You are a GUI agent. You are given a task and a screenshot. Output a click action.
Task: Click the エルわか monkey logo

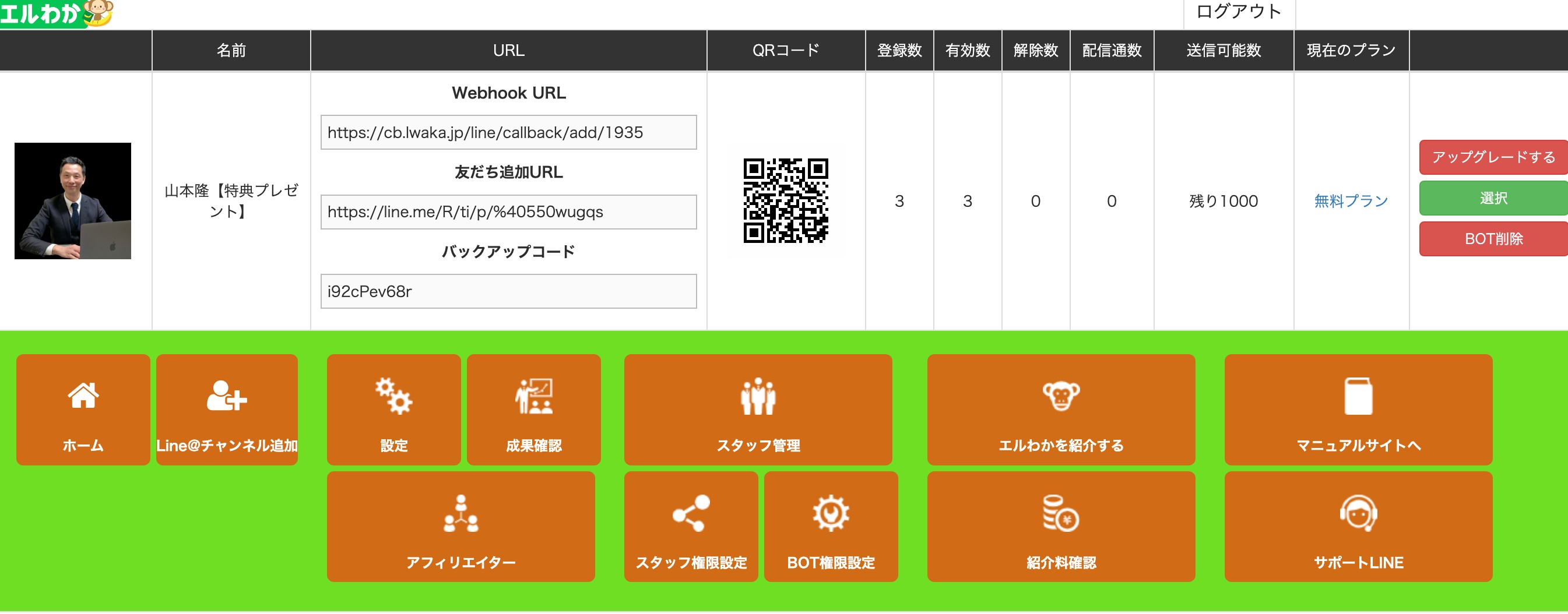tap(57, 13)
